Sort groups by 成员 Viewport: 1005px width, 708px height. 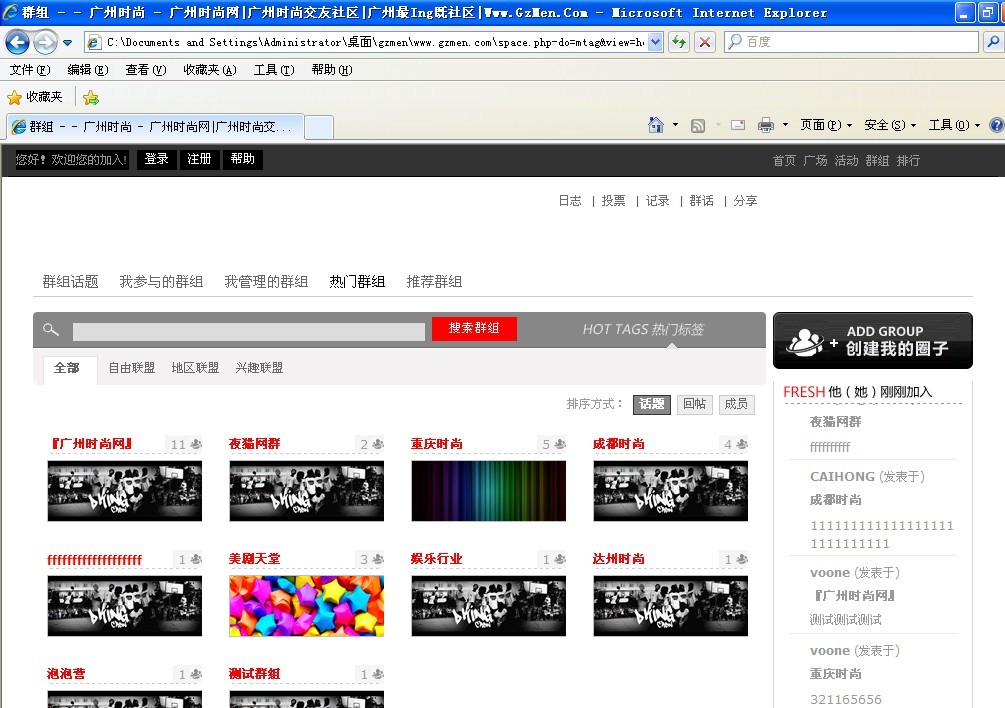click(736, 404)
